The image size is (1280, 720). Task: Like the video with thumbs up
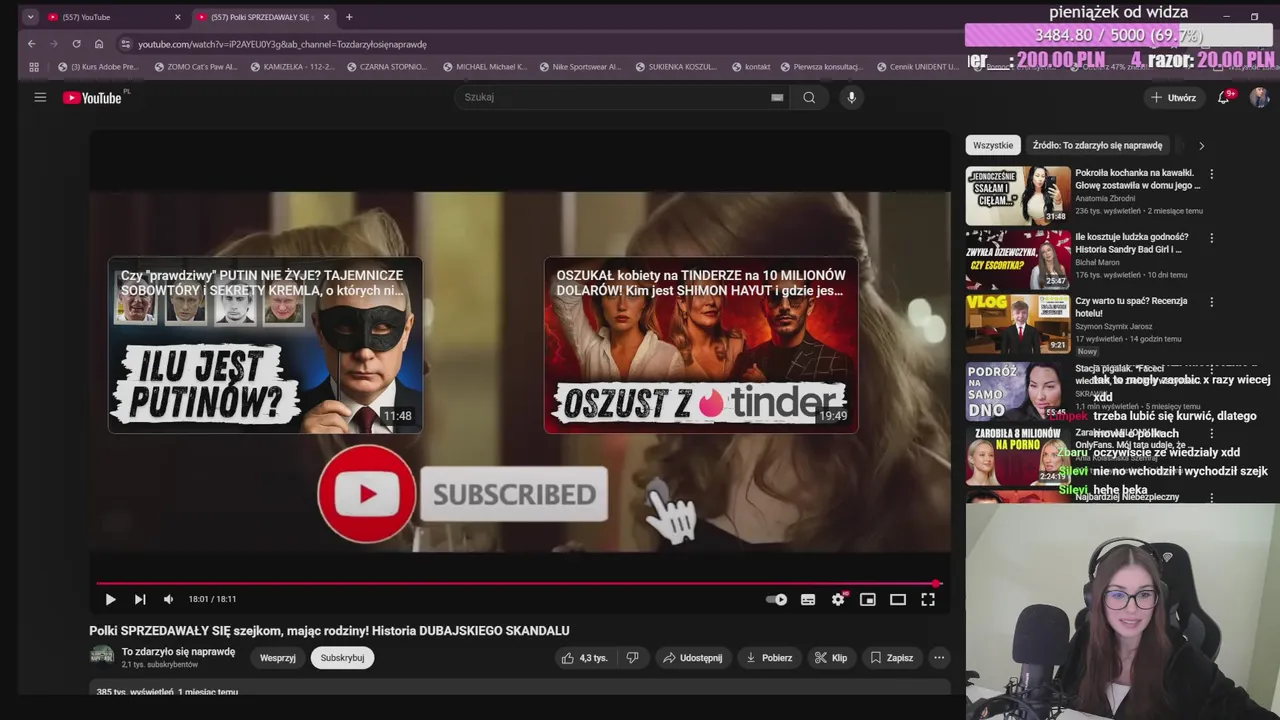click(x=584, y=658)
